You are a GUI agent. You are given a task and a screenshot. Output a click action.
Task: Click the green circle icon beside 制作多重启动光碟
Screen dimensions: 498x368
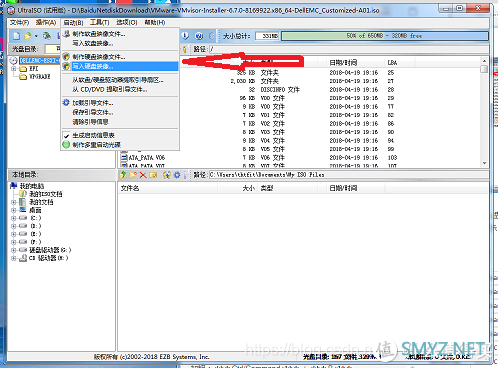[x=66, y=145]
